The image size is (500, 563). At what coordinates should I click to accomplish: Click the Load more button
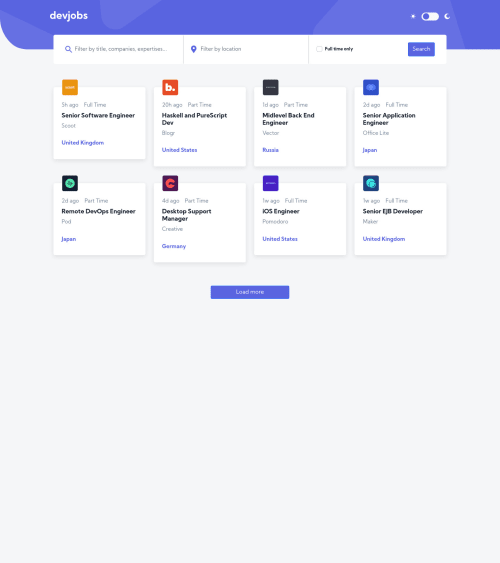(x=250, y=292)
